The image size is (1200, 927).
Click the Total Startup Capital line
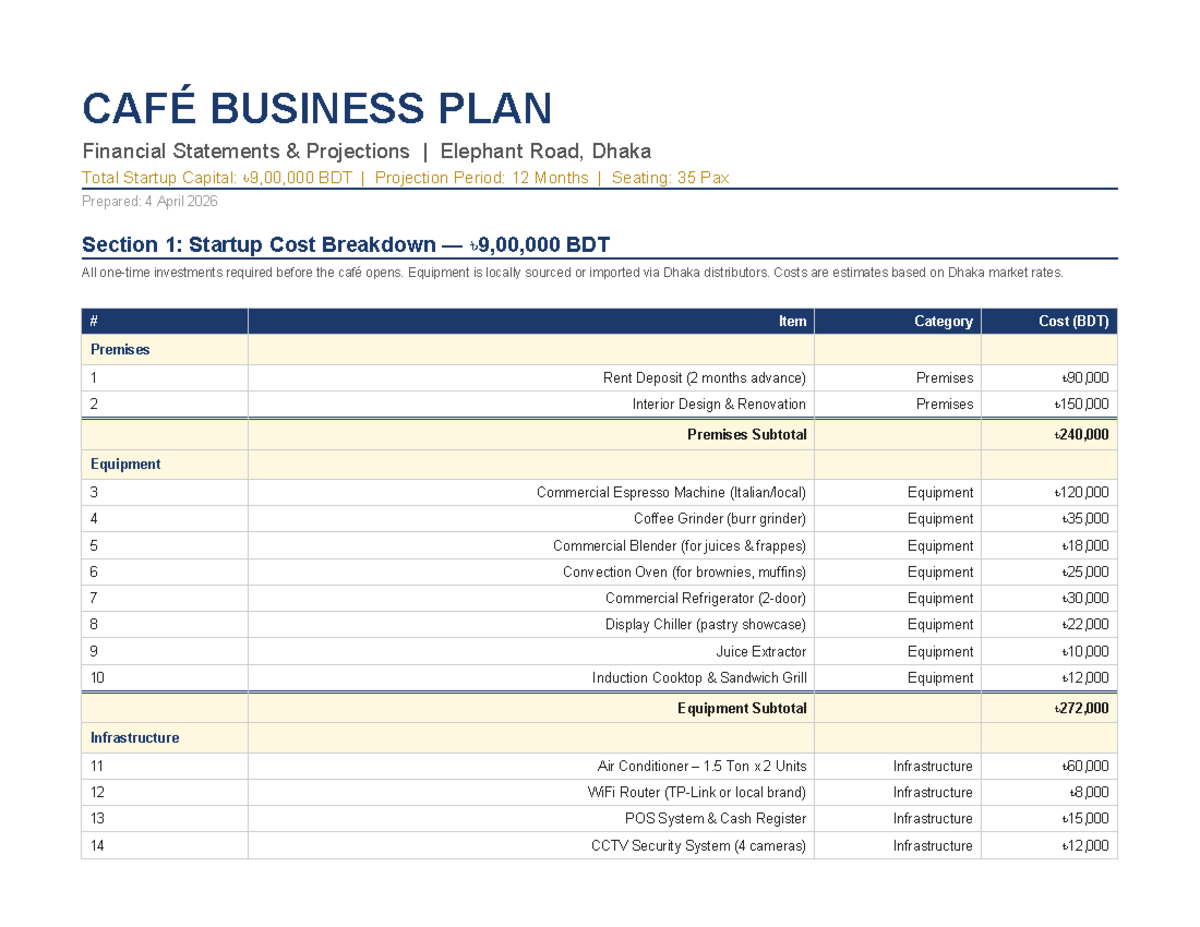(406, 178)
